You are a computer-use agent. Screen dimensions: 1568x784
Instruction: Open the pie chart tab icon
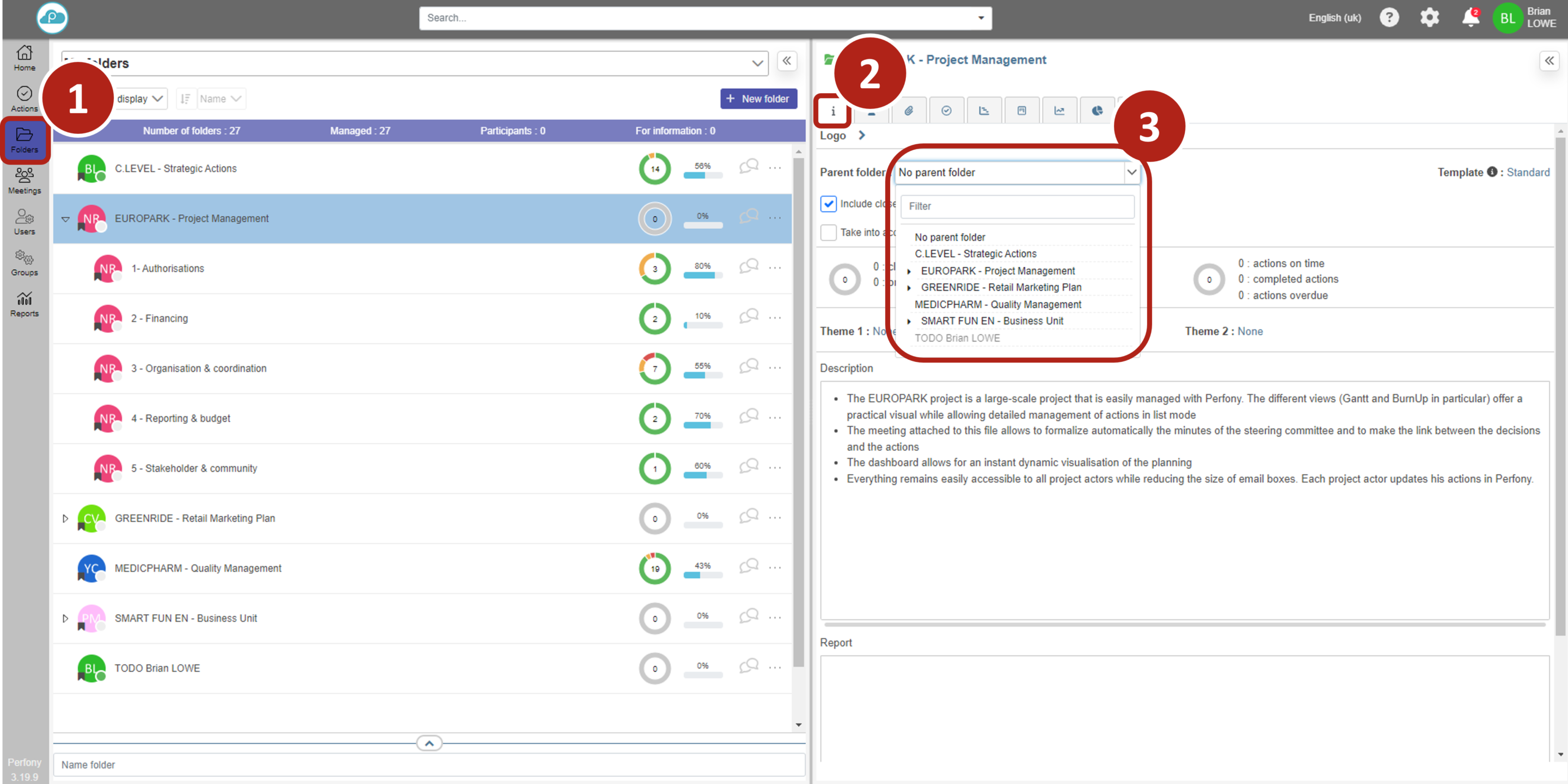[x=1097, y=111]
